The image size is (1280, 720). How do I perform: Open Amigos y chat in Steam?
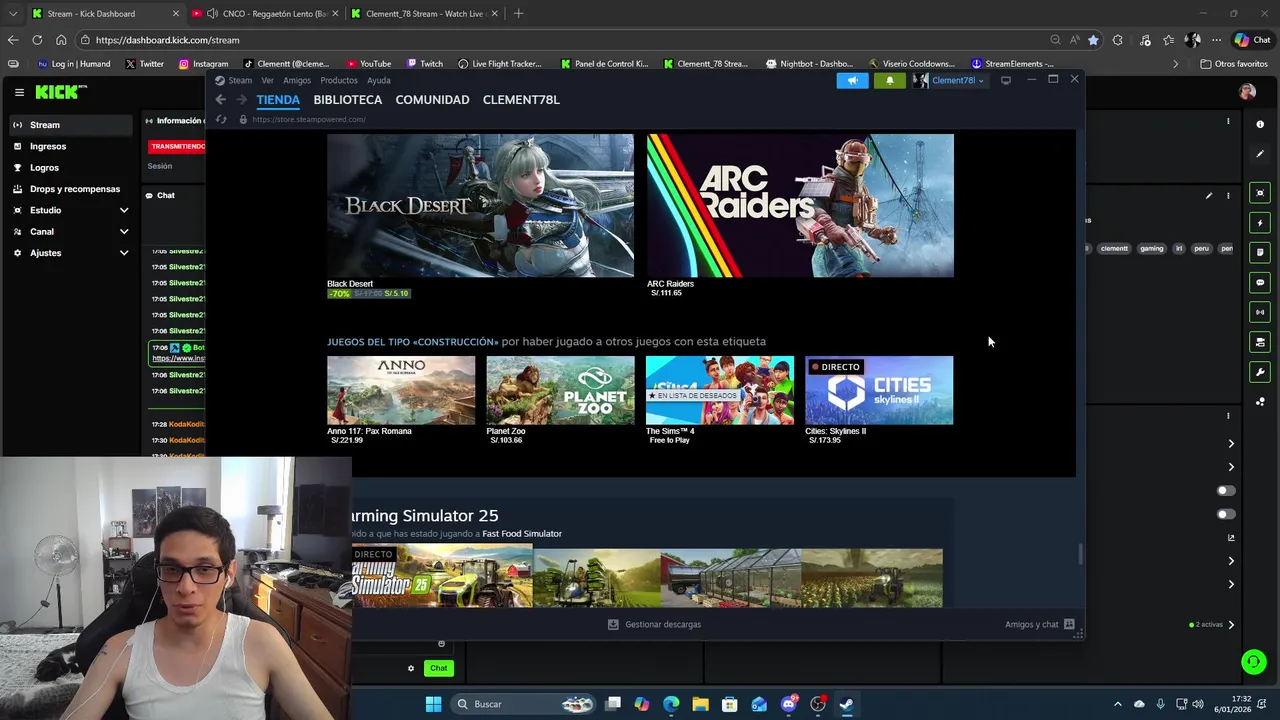pos(1040,624)
